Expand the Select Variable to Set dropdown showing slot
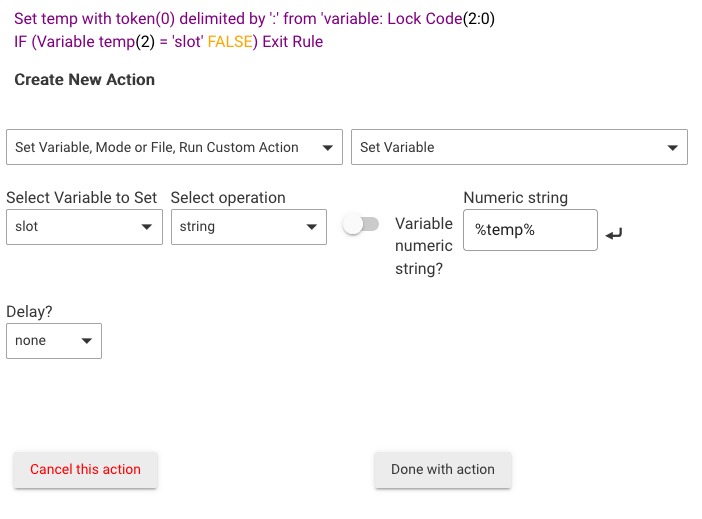702x519 pixels. coord(84,227)
